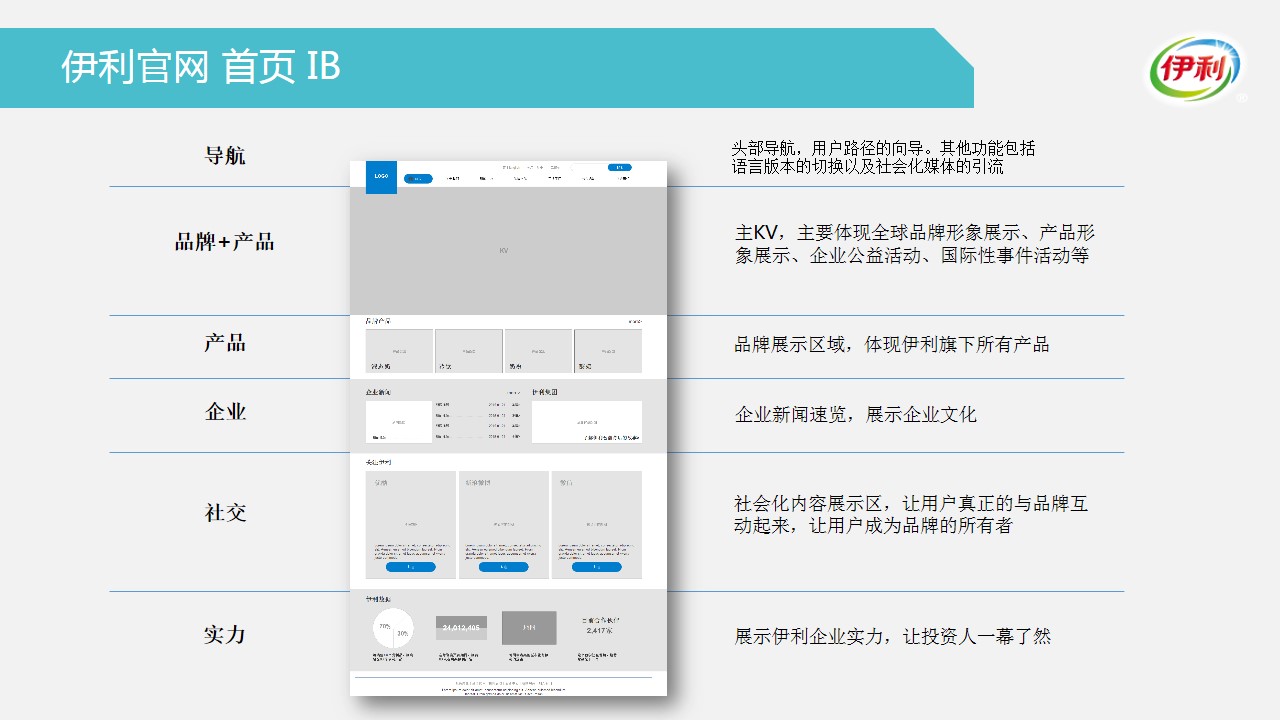Click the 社交 section label
Screen dimensions: 1280x720
coord(225,512)
